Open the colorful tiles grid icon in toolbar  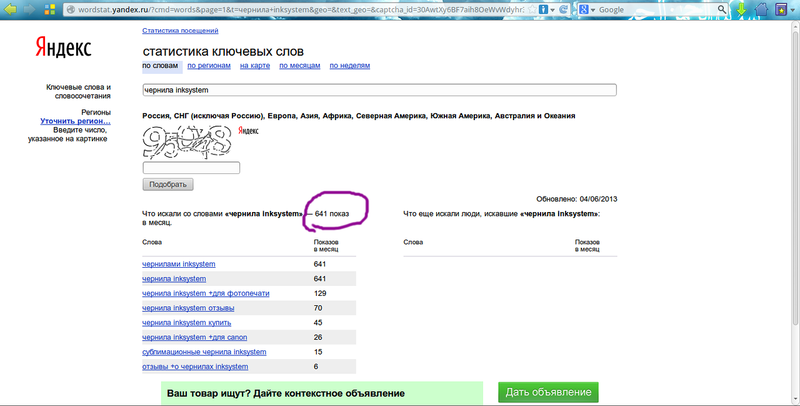tap(50, 9)
